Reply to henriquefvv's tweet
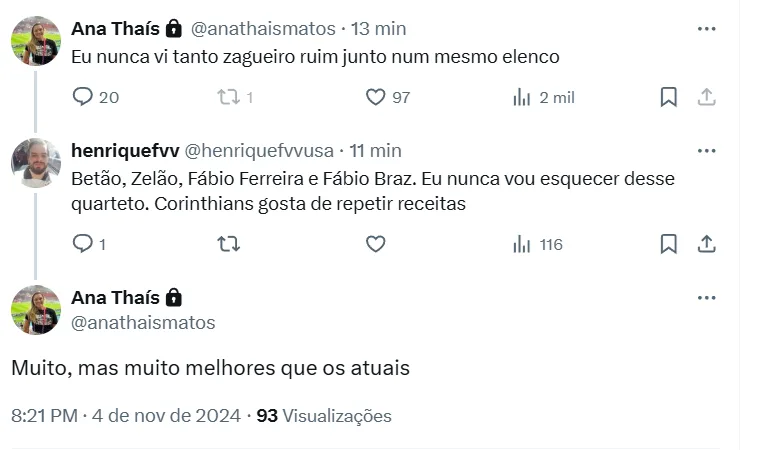The height and width of the screenshot is (450, 757). click(83, 244)
